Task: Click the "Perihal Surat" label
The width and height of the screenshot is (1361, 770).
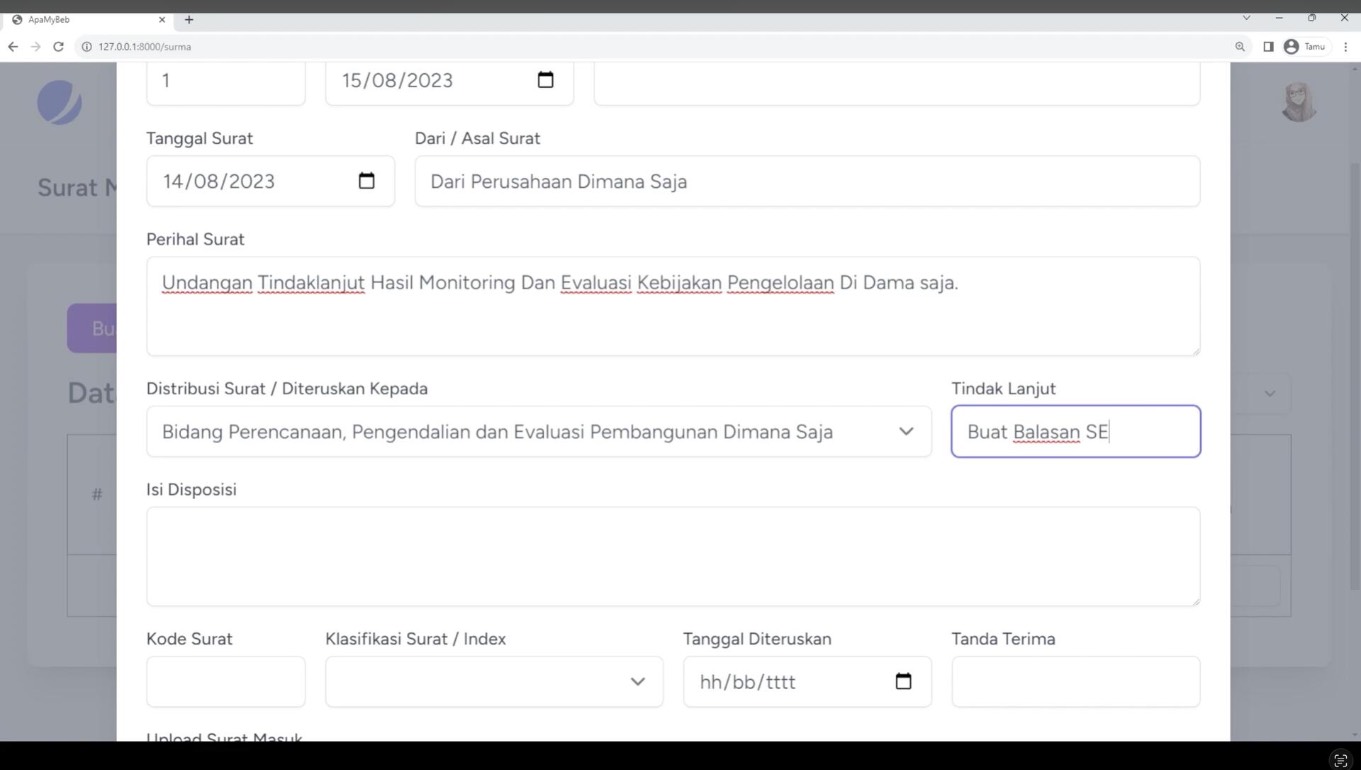Action: pos(195,239)
